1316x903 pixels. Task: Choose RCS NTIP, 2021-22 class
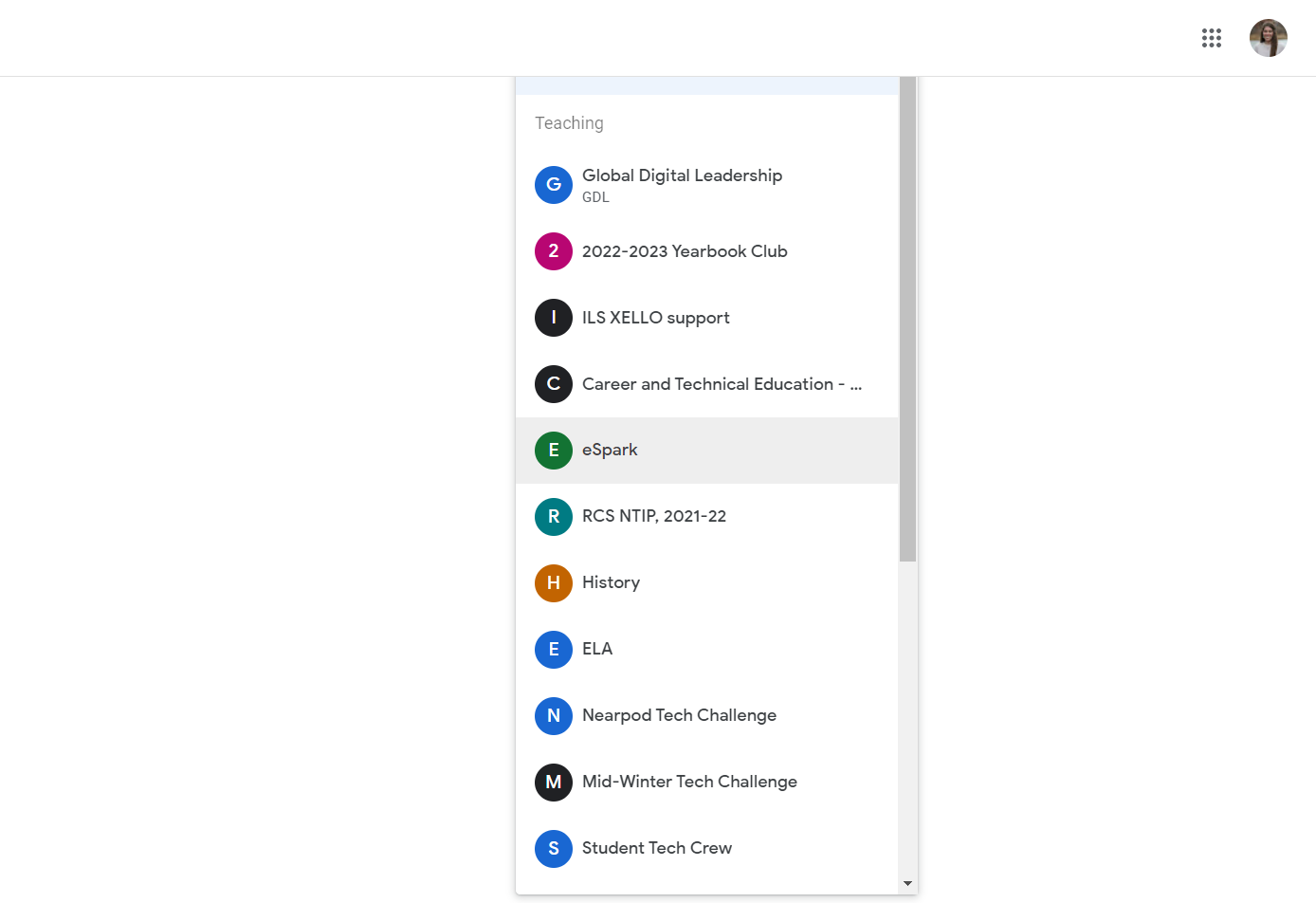(706, 517)
